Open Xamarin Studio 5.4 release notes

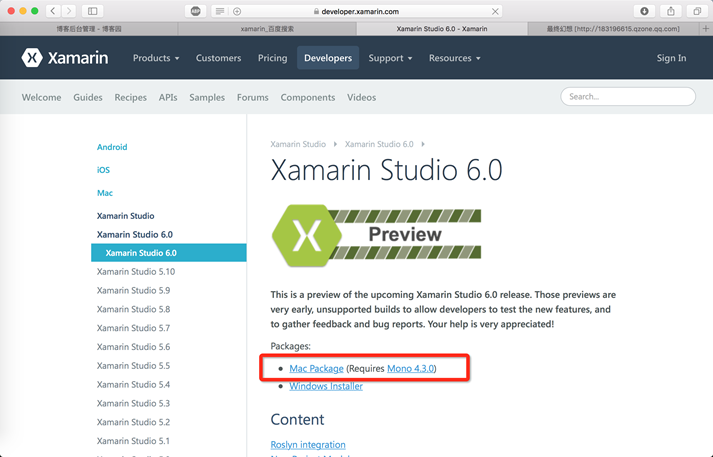pos(133,384)
